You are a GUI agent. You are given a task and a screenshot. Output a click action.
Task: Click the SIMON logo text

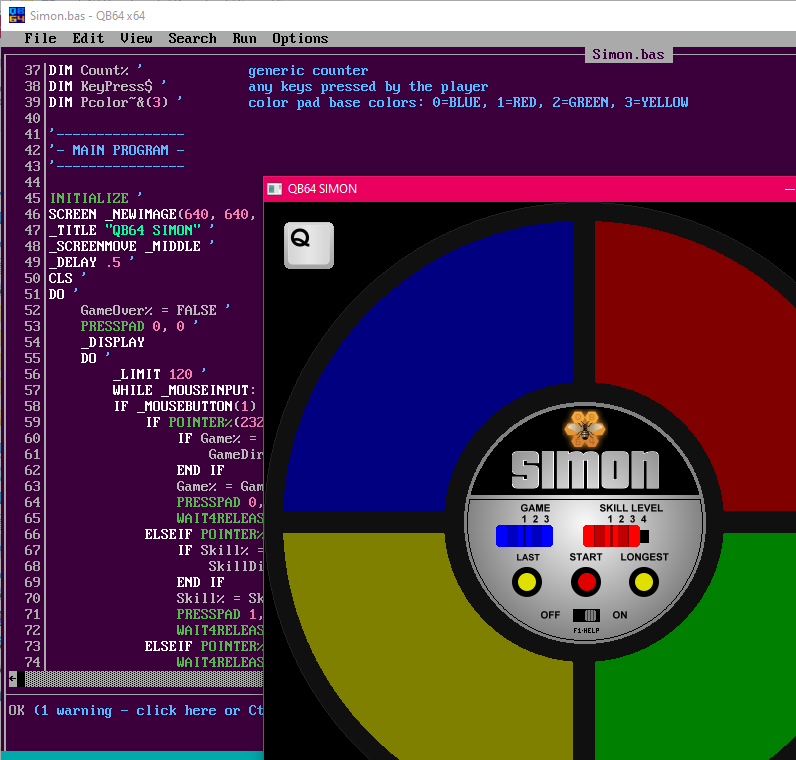tap(585, 469)
